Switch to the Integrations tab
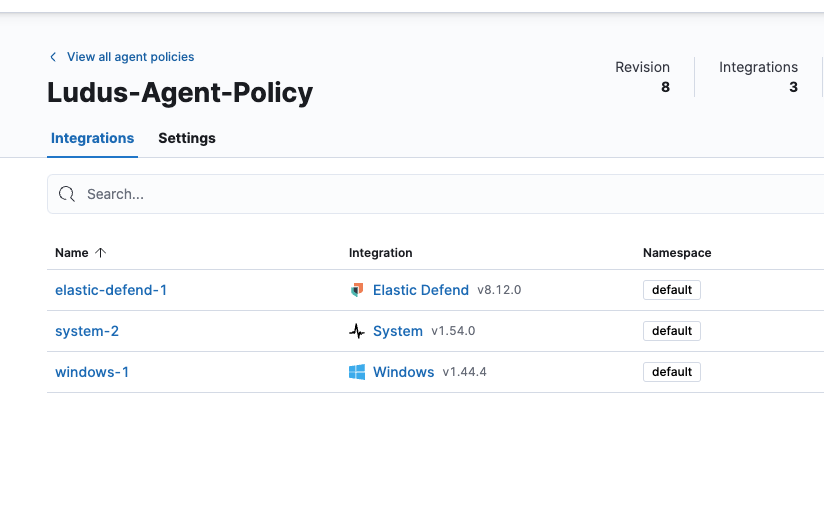Screen dimensions: 824x511 pyautogui.click(x=92, y=138)
